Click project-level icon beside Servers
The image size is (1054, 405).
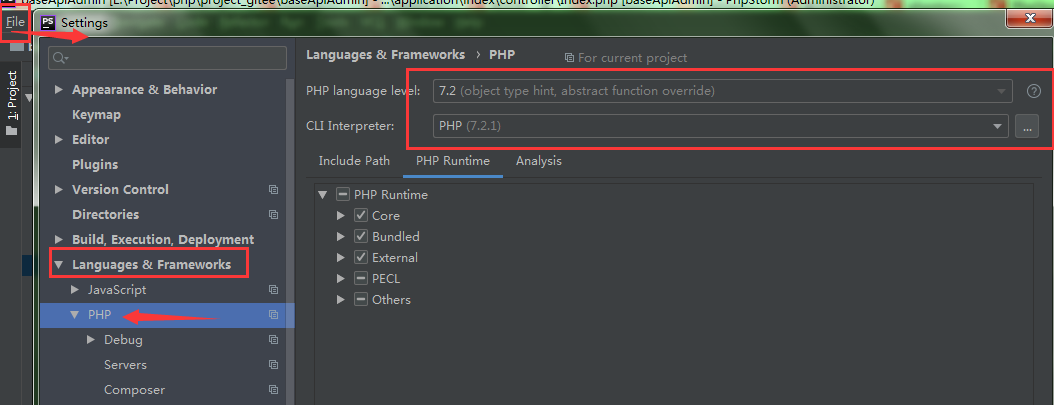[x=274, y=365]
